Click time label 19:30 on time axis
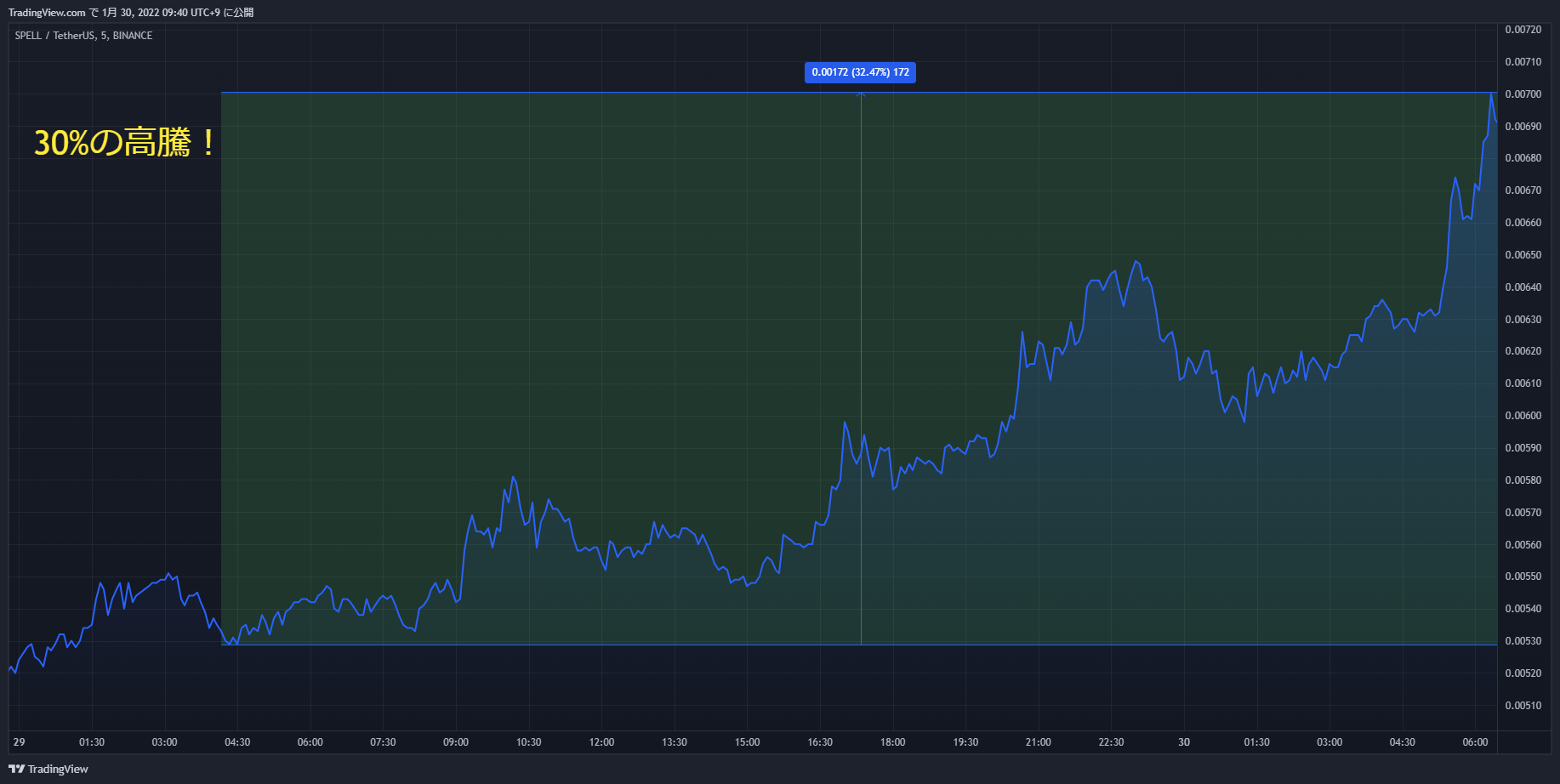1560x784 pixels. click(965, 742)
